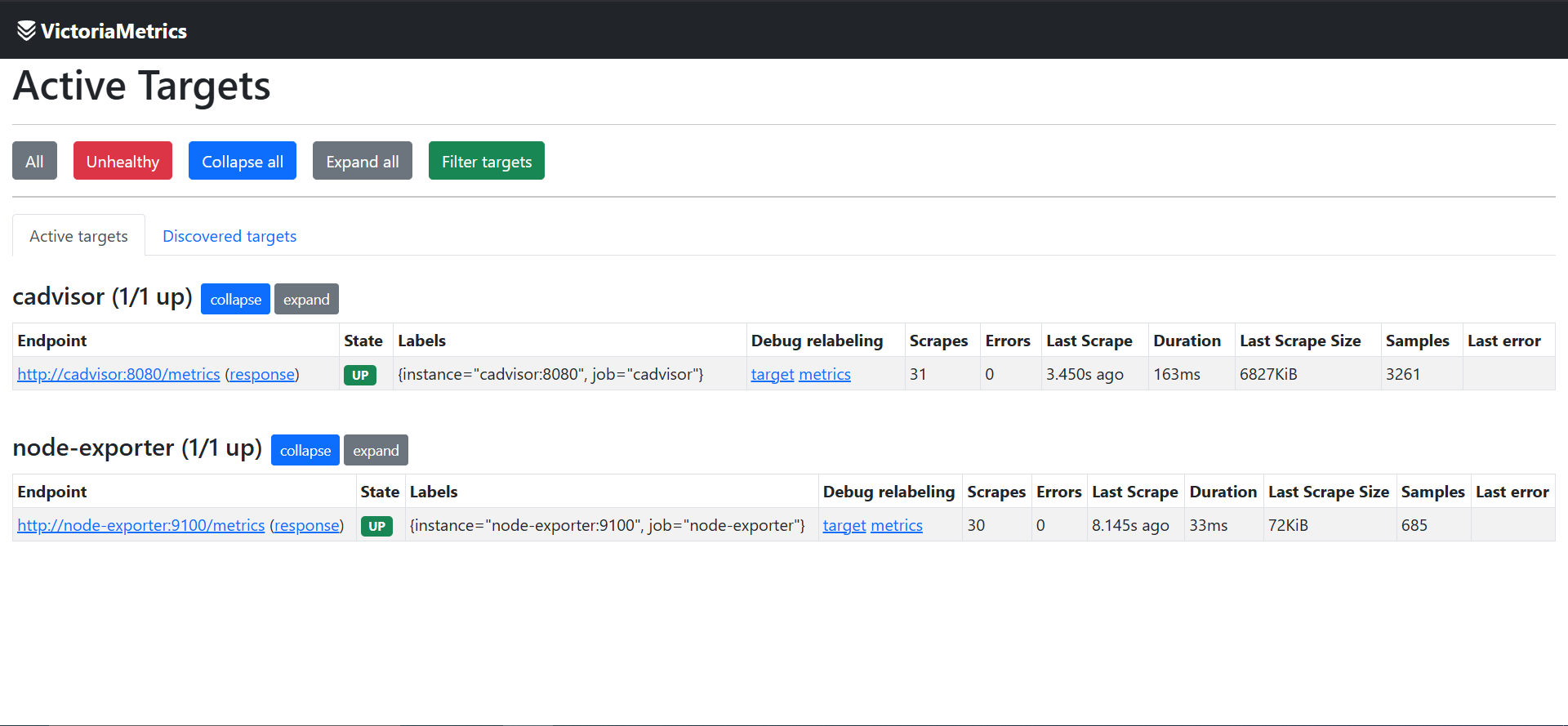This screenshot has height=726, width=1568.
Task: Collapse the node-exporter job group
Action: pyautogui.click(x=305, y=450)
